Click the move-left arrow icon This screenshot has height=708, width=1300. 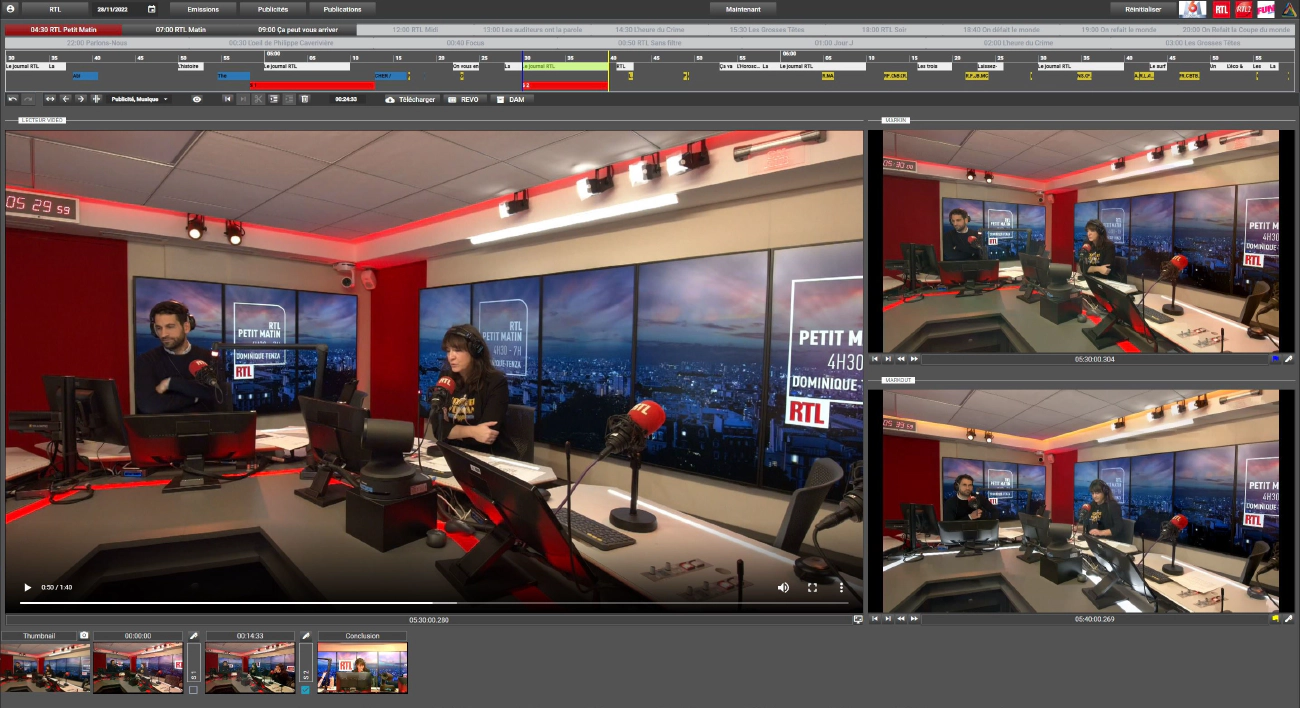coord(65,99)
